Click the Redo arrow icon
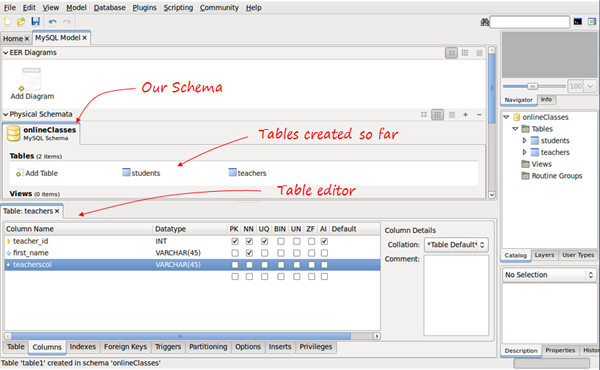 click(x=67, y=22)
